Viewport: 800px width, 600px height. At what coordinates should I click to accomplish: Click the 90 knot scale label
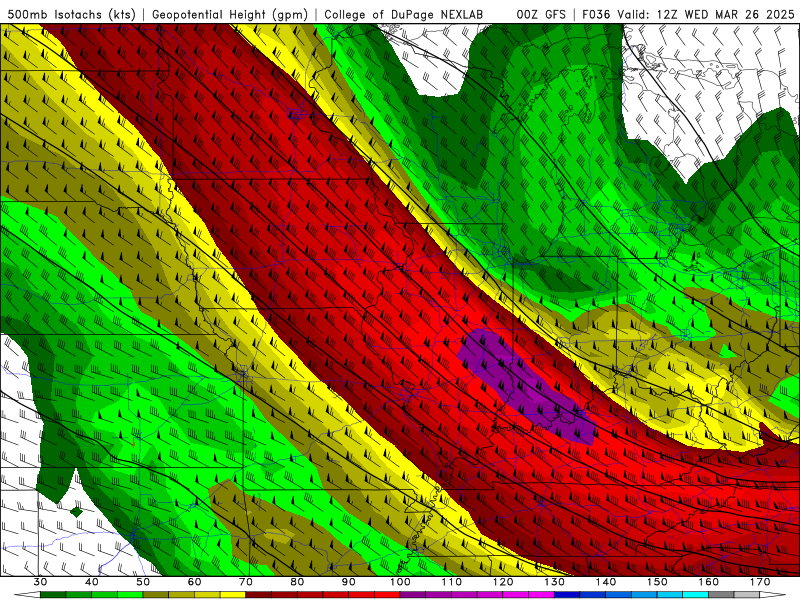(x=349, y=582)
